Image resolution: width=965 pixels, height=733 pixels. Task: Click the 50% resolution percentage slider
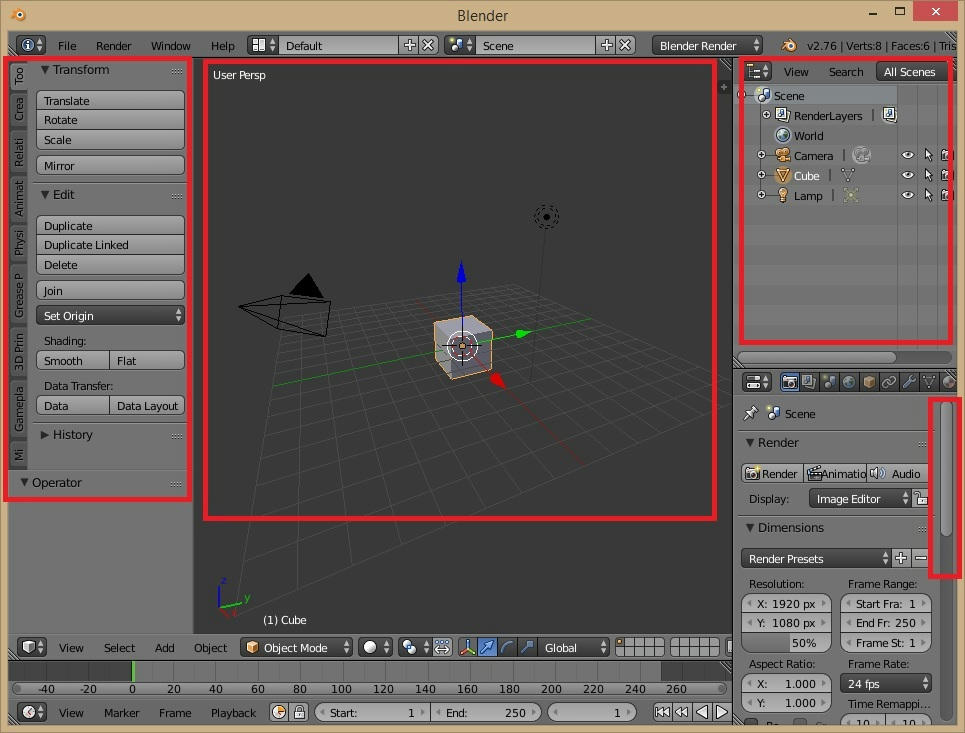click(787, 643)
